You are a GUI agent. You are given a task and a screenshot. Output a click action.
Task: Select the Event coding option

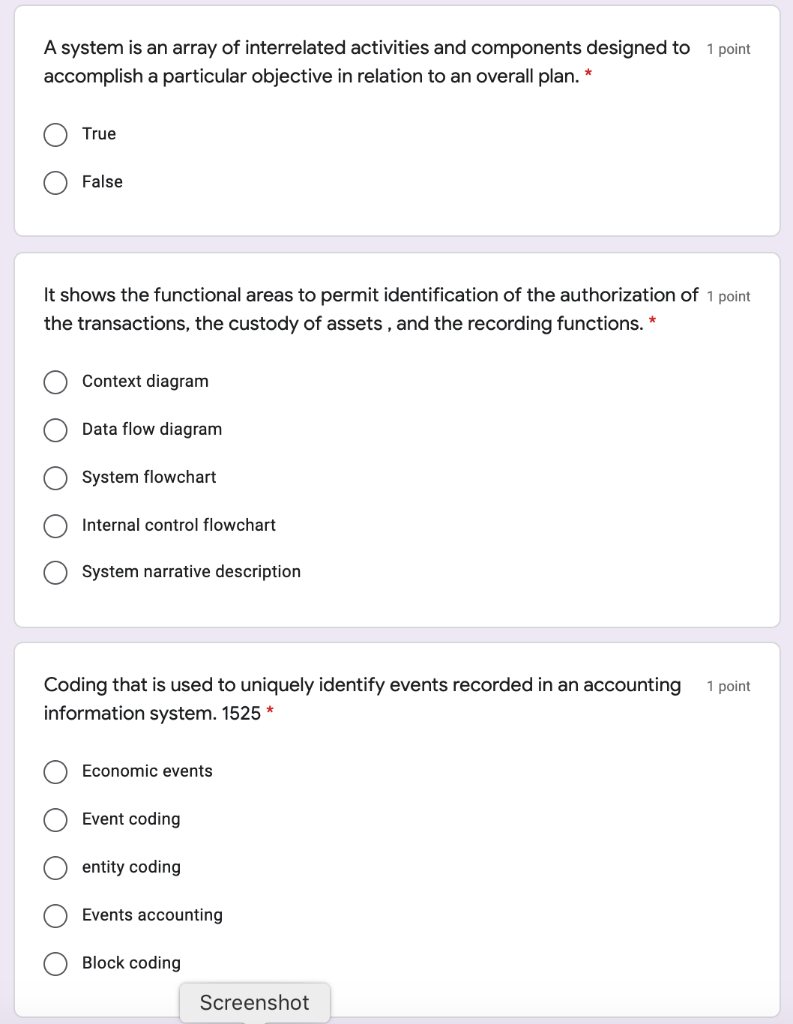point(56,819)
